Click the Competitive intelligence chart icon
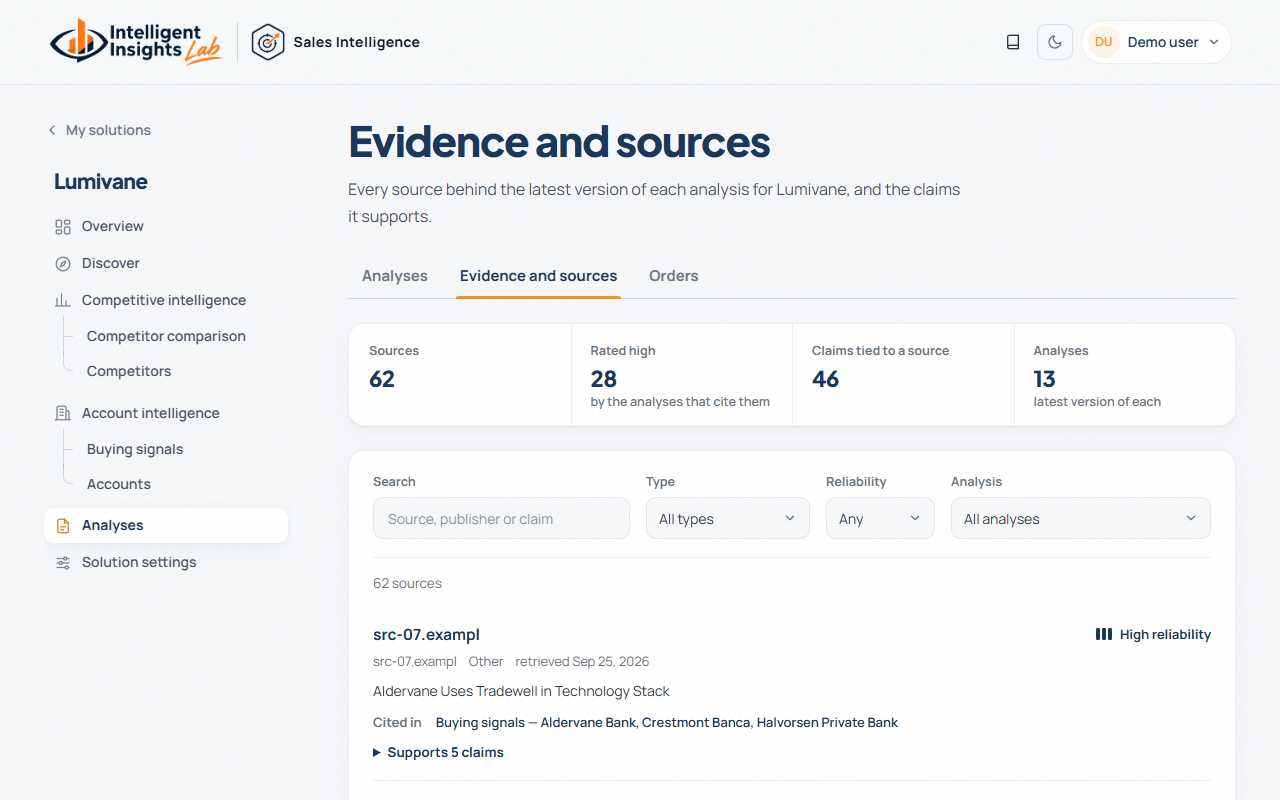Image resolution: width=1280 pixels, height=800 pixels. tap(63, 300)
